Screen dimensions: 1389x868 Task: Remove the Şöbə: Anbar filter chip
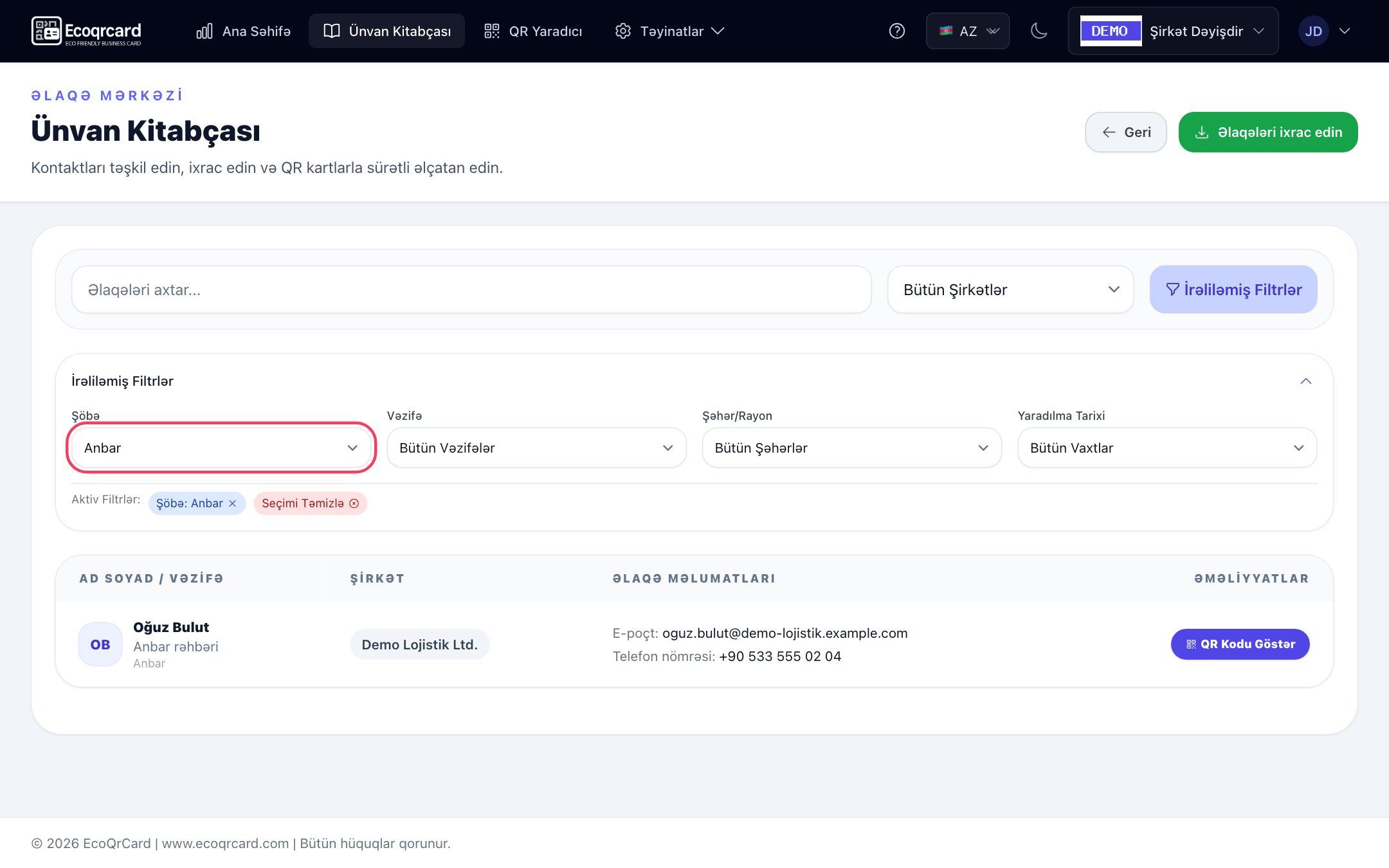[x=233, y=503]
